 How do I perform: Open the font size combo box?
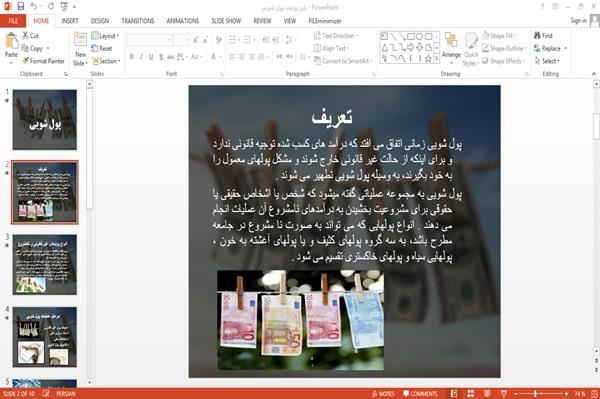181,40
